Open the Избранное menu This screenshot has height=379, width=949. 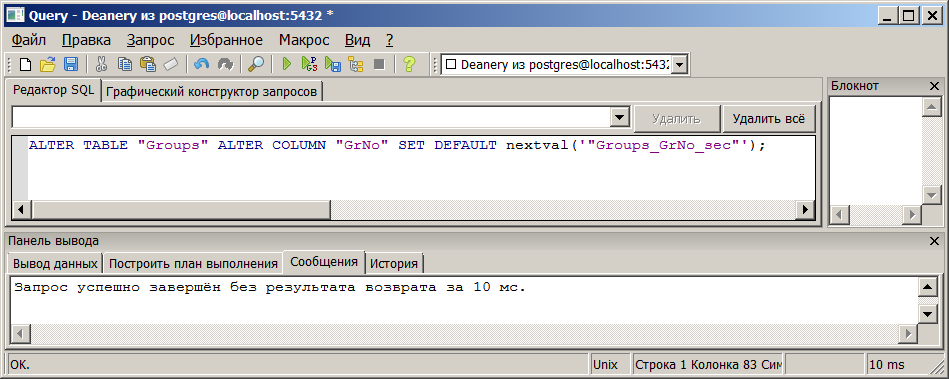[226, 41]
